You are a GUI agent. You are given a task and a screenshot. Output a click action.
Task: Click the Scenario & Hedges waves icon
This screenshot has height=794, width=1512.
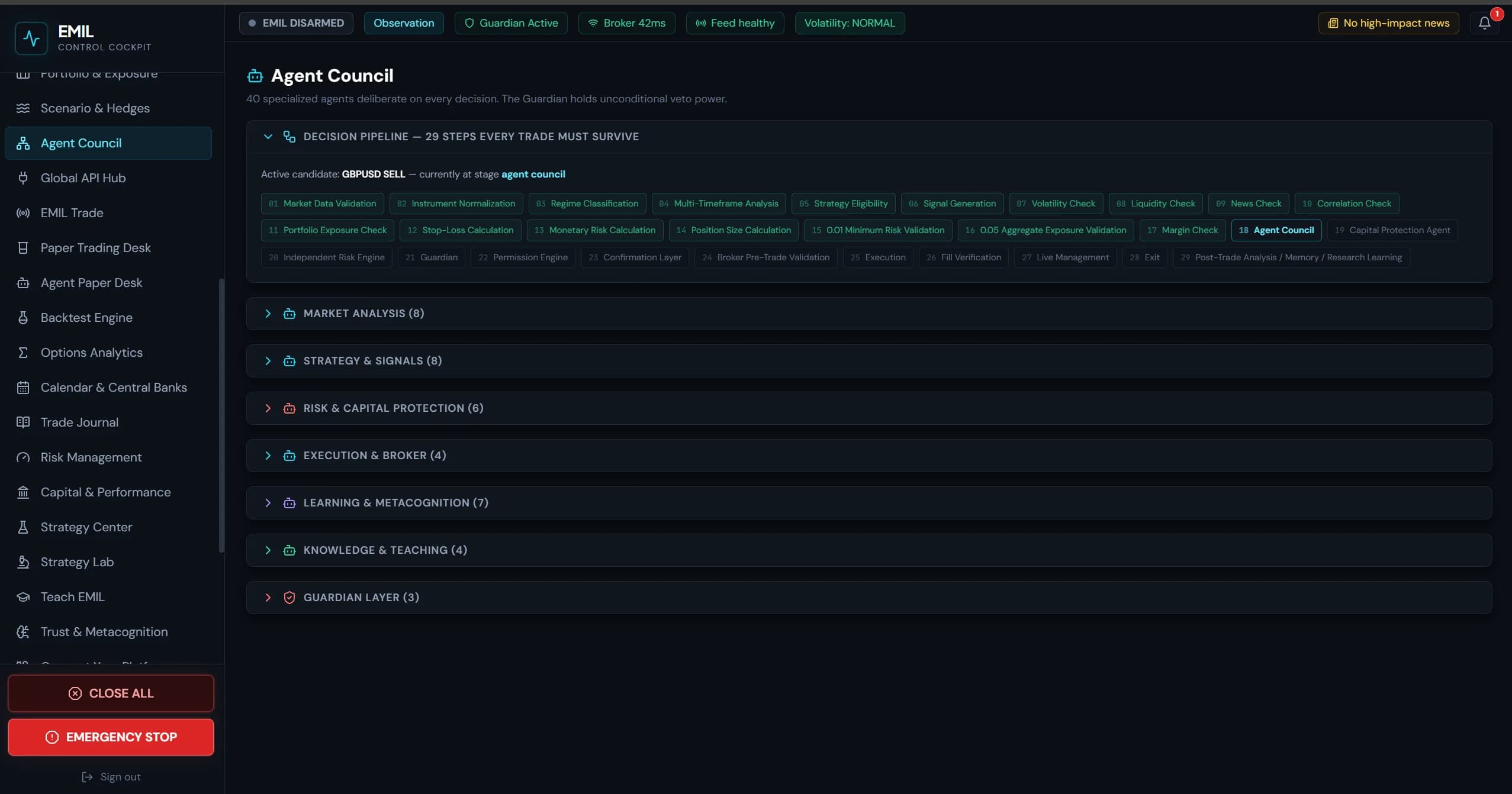tap(23, 108)
